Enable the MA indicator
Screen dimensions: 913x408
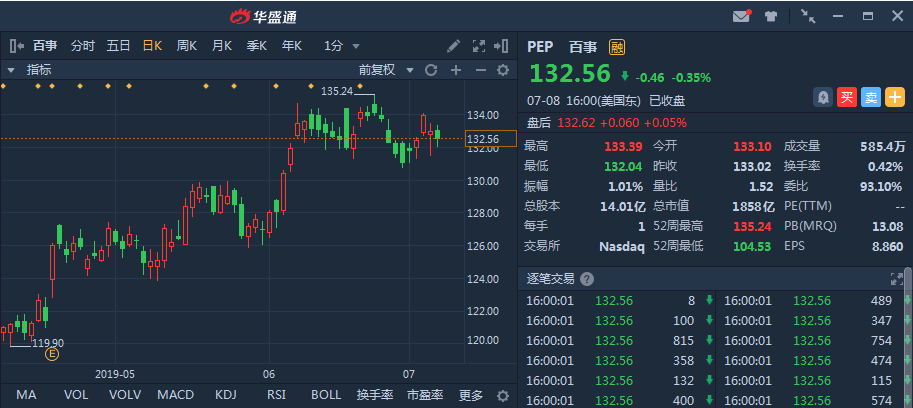[26, 395]
